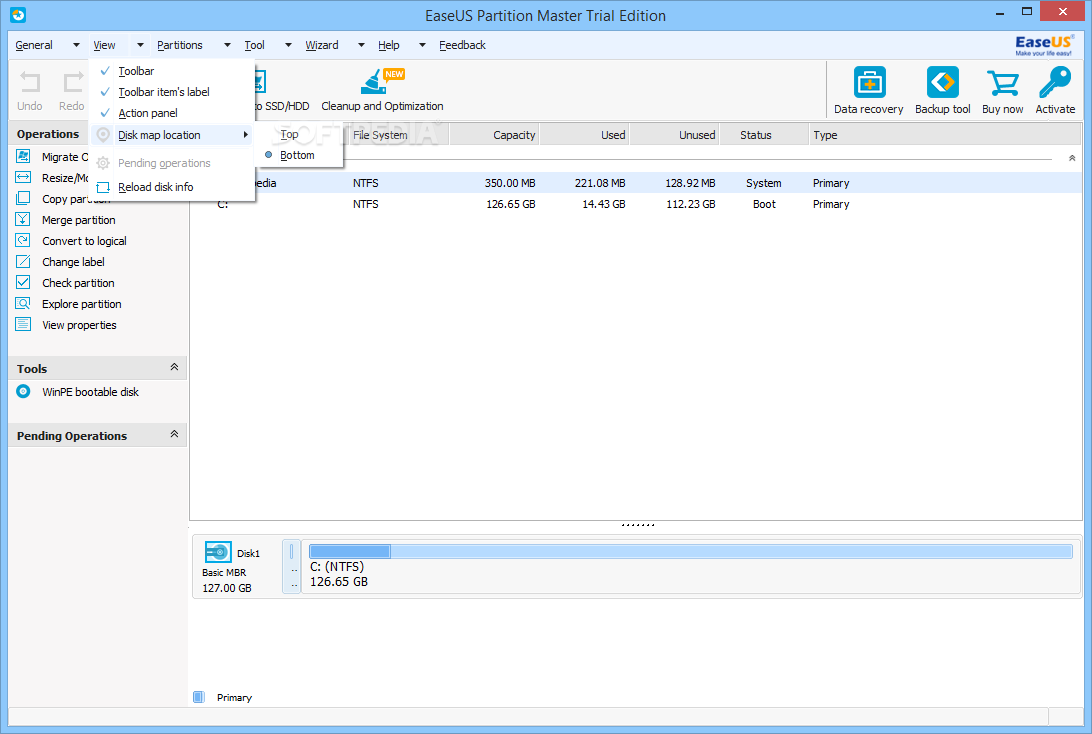Viewport: 1092px width, 734px height.
Task: Click the Copy partition icon
Action: [23, 198]
